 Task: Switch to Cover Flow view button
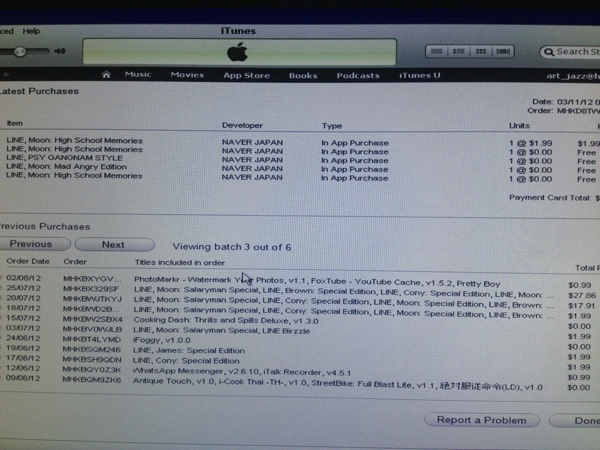coord(503,51)
